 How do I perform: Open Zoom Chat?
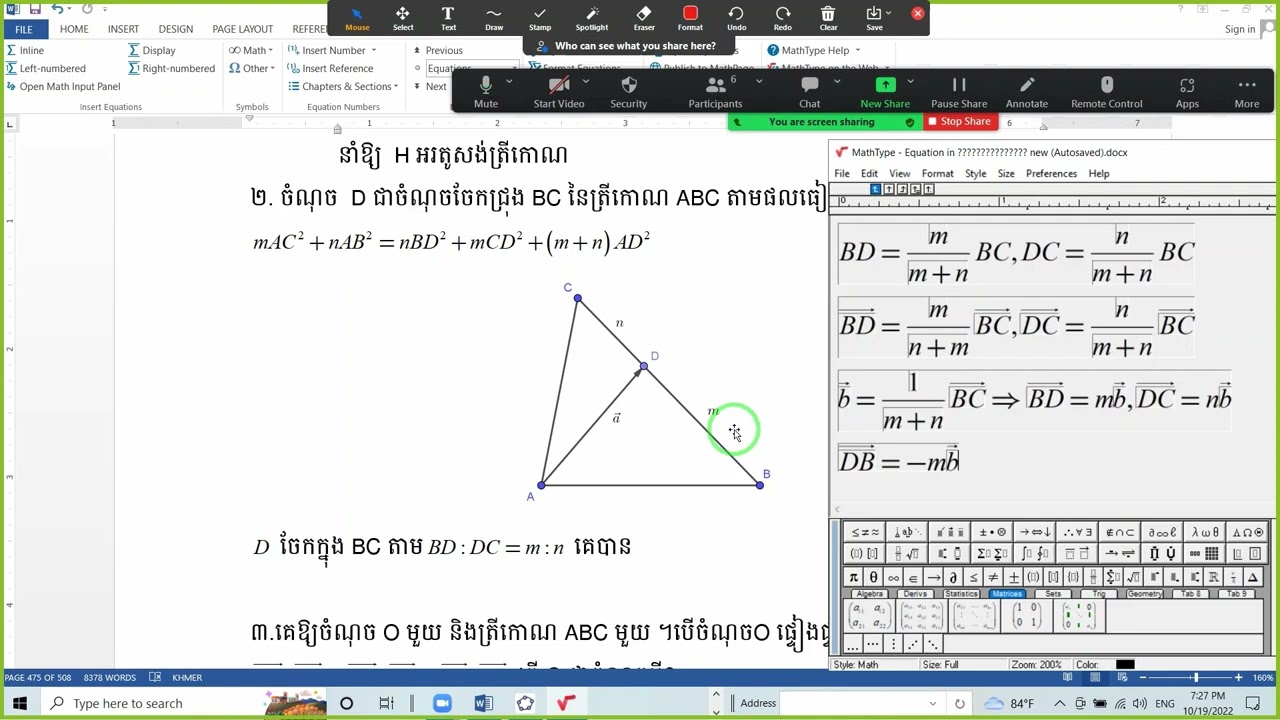tap(810, 92)
